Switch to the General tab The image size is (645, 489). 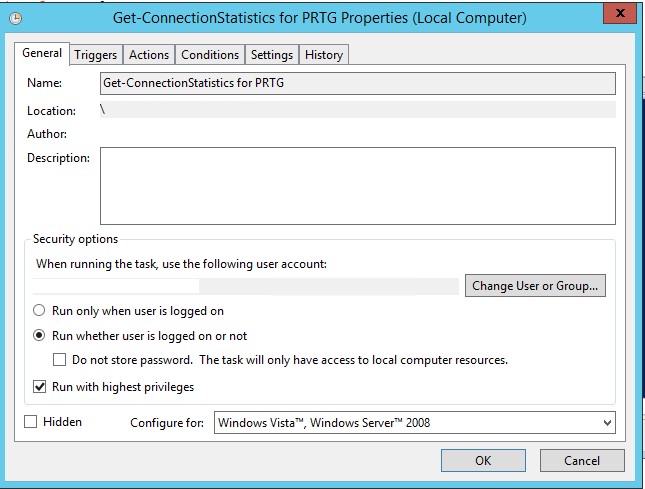pyautogui.click(x=42, y=53)
